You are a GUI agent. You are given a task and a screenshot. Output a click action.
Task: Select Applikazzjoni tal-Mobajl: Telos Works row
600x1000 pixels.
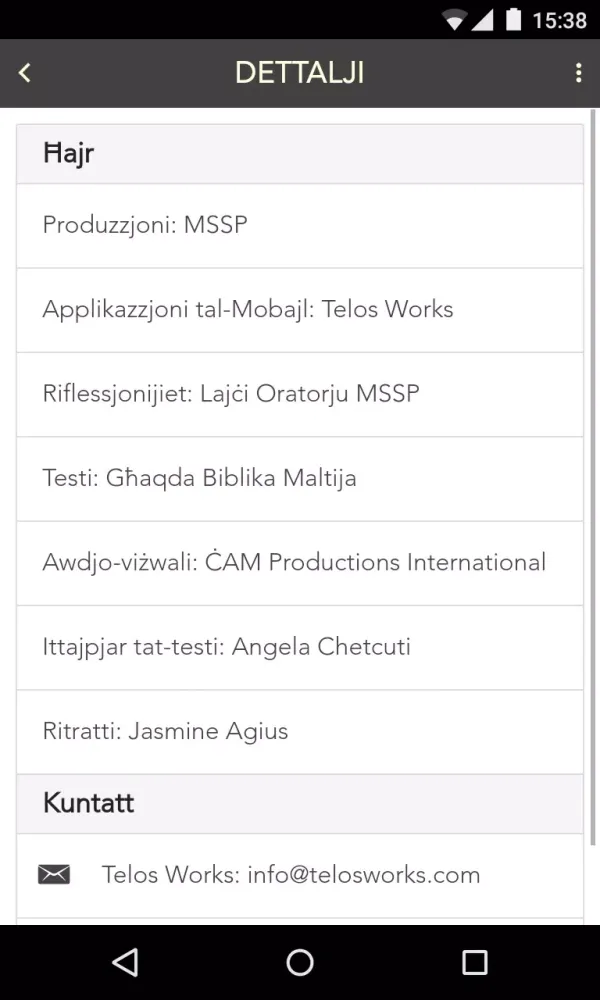[300, 310]
